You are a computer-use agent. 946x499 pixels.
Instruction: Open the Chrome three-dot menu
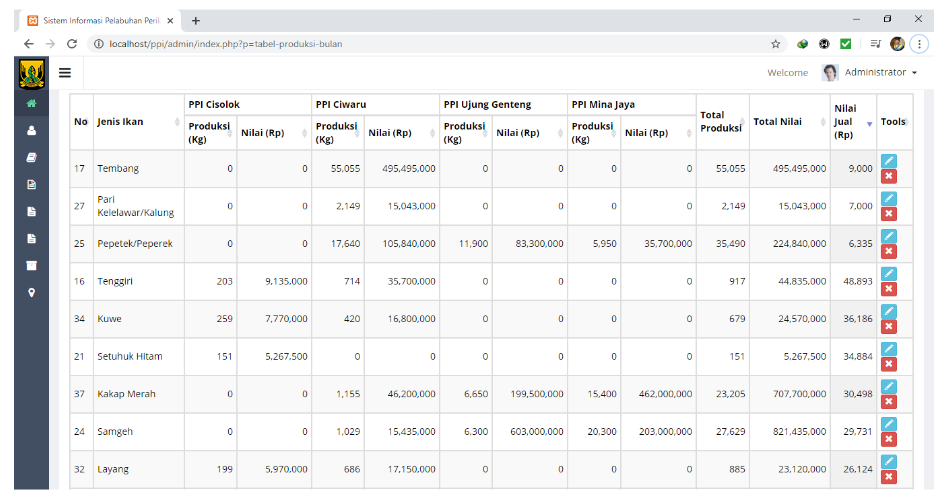click(x=919, y=44)
